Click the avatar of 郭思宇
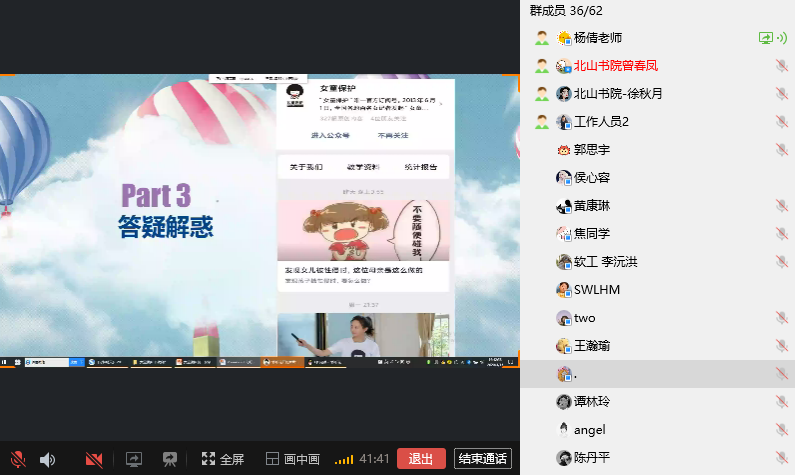The image size is (795, 475). [x=564, y=150]
